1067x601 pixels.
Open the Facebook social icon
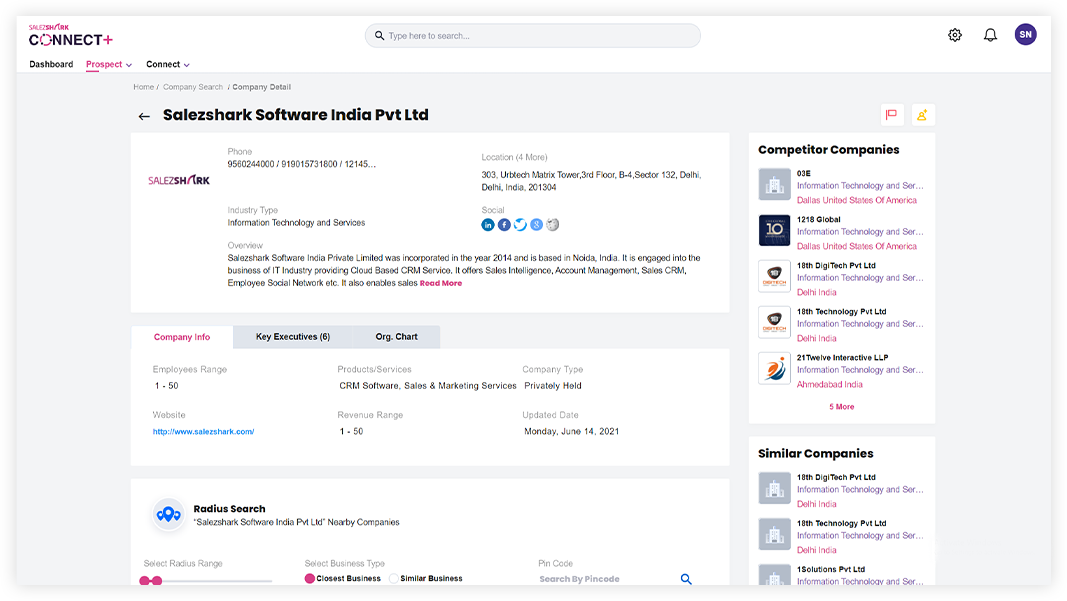pos(504,225)
